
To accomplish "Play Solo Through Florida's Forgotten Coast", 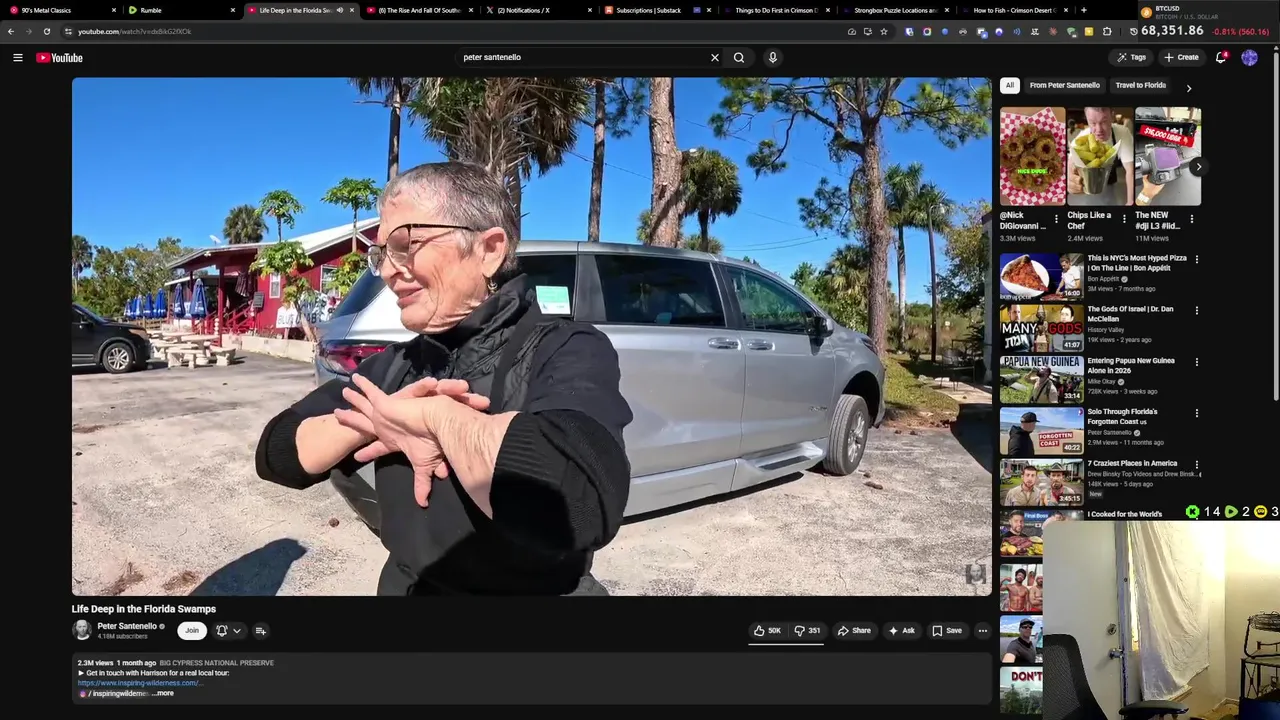I will (x=1041, y=431).
